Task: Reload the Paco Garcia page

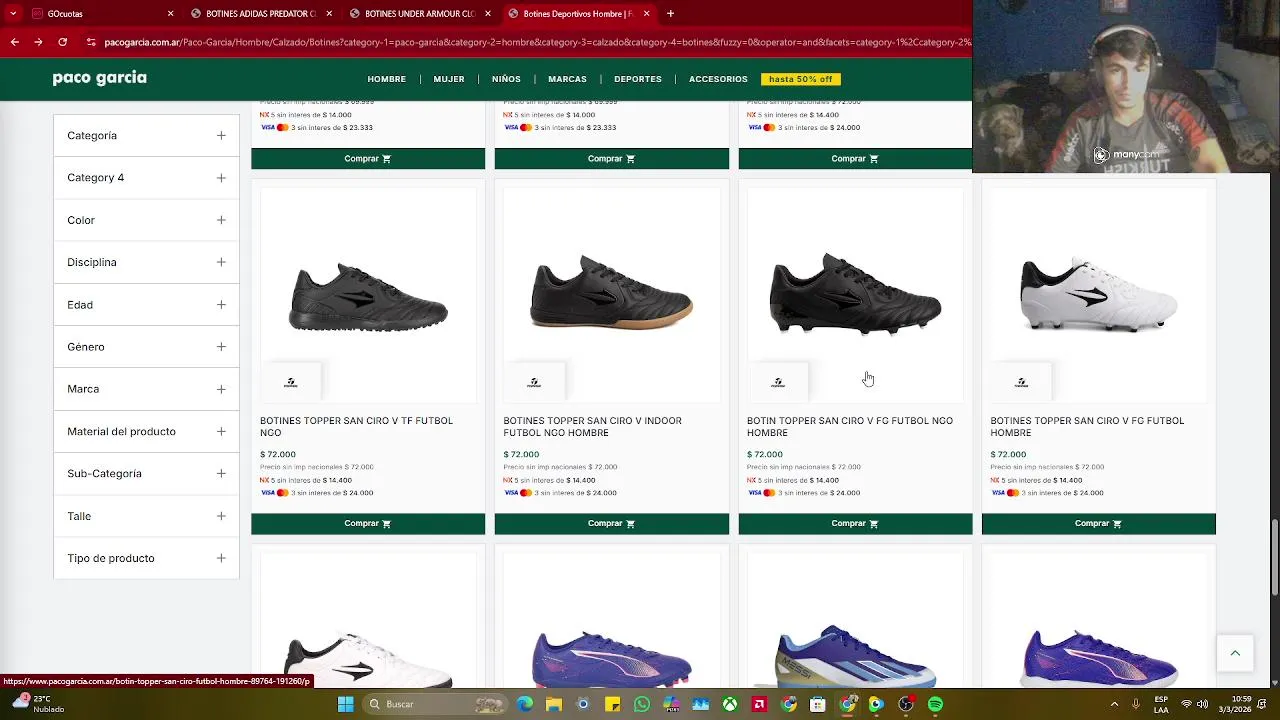Action: pyautogui.click(x=62, y=42)
